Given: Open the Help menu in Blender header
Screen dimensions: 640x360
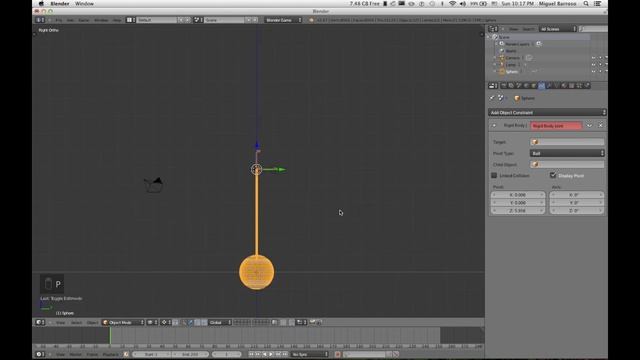Looking at the screenshot, I should 117,20.
